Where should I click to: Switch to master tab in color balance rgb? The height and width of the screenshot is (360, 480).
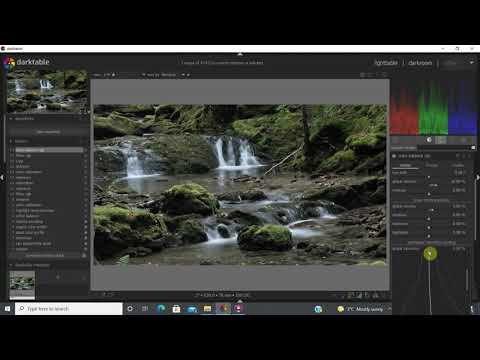tap(405, 165)
